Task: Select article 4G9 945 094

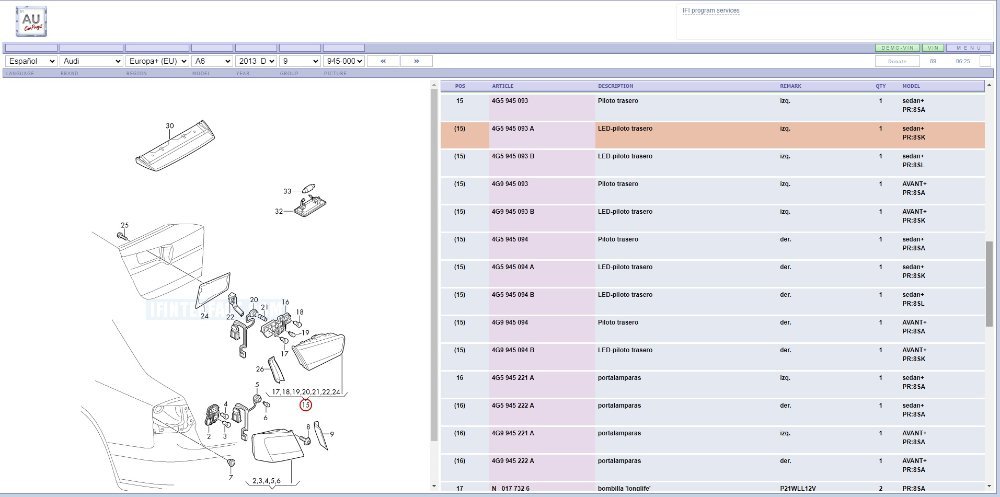Action: (510, 323)
